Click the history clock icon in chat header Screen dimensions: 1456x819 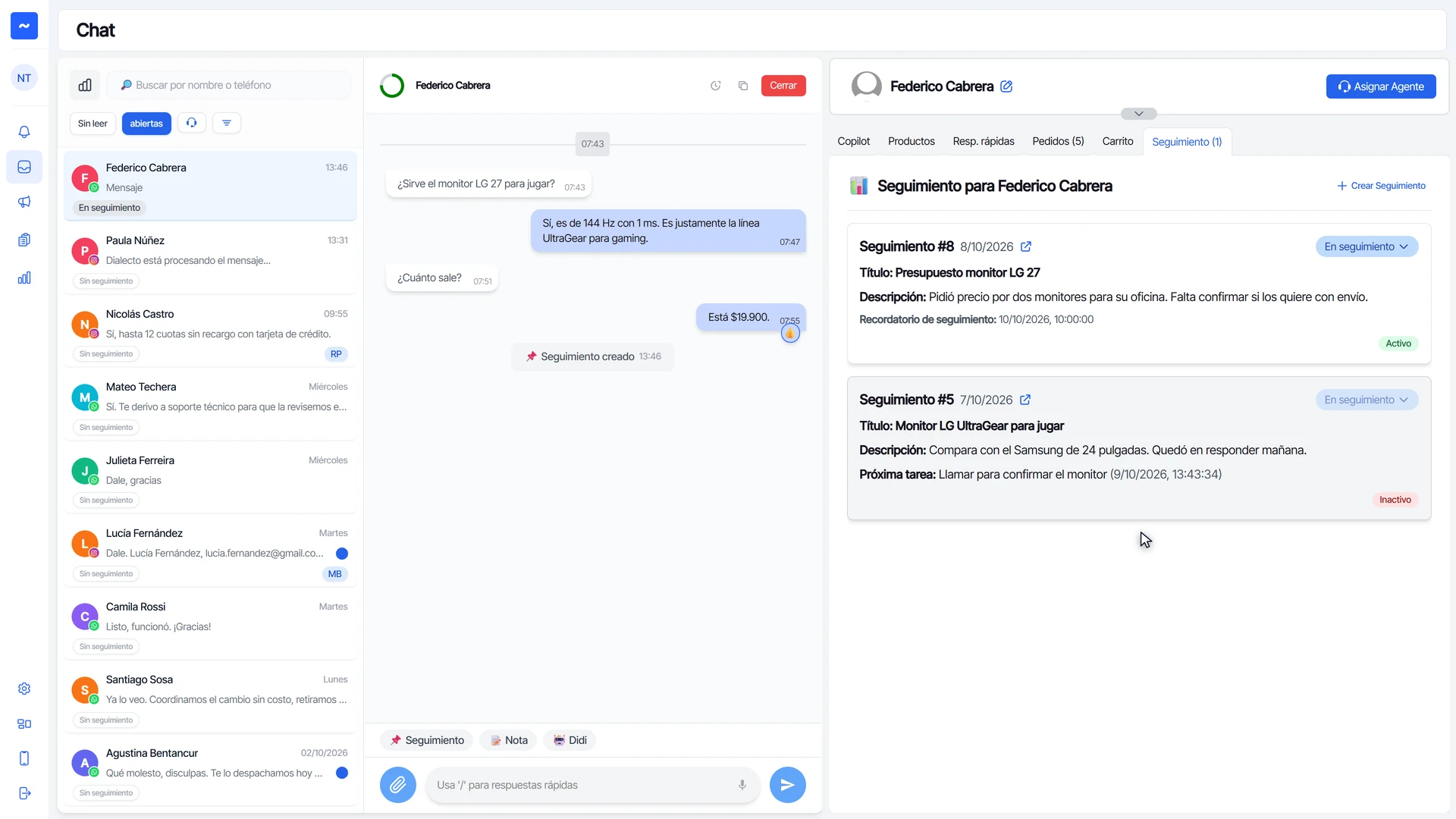click(715, 86)
